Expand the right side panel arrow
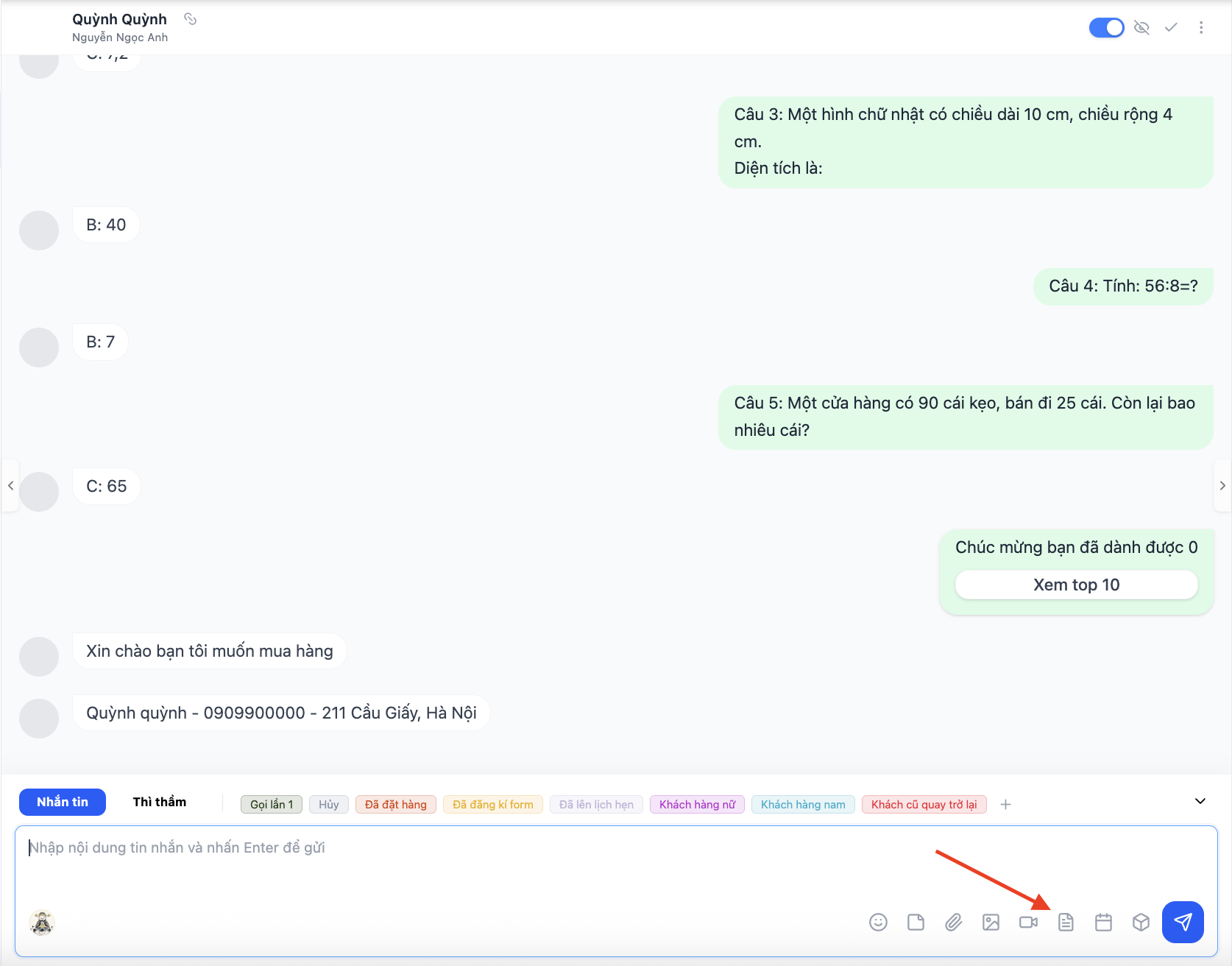This screenshot has width=1232, height=966. pyautogui.click(x=1222, y=485)
